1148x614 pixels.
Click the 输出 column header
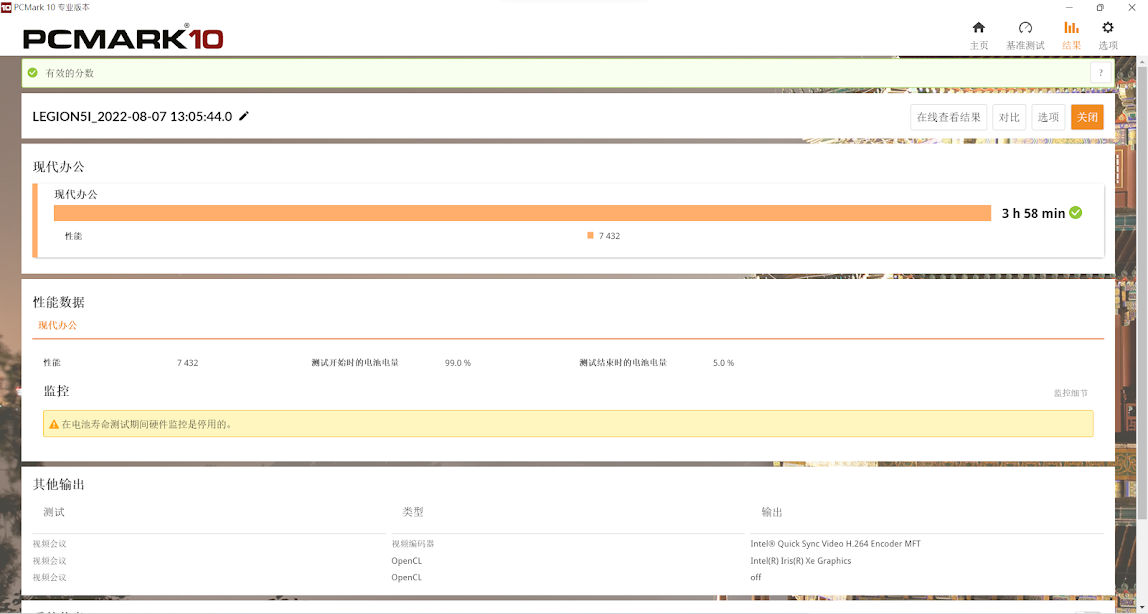coord(772,512)
